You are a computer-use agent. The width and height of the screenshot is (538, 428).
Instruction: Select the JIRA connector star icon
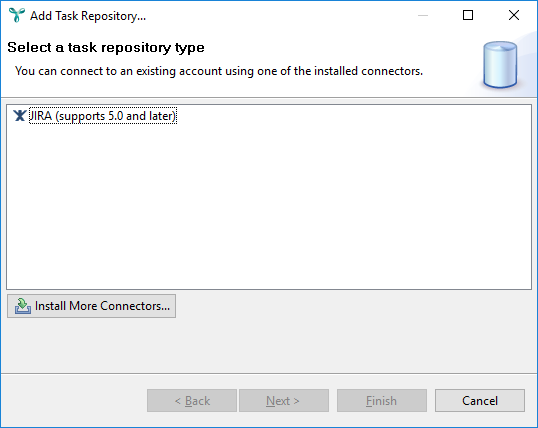click(20, 116)
